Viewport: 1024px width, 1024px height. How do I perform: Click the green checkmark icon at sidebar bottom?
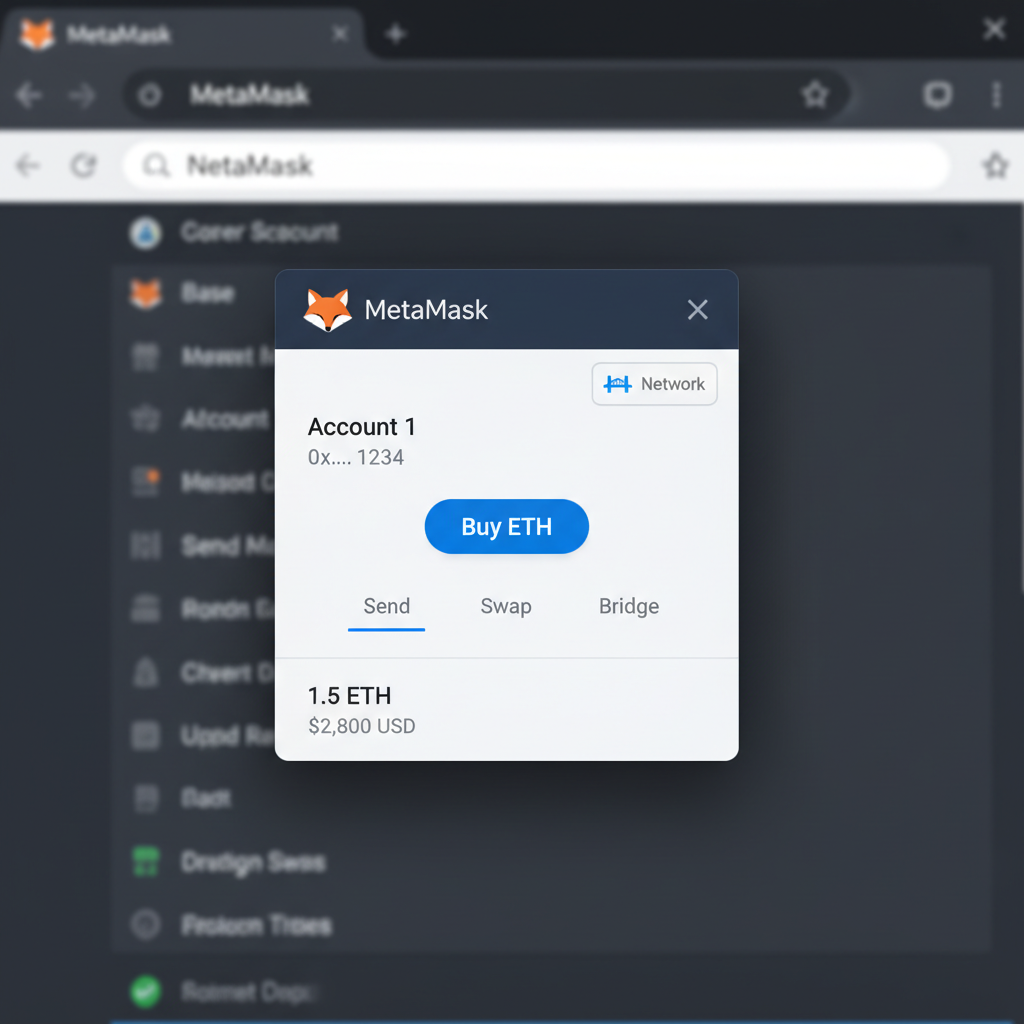tap(146, 992)
